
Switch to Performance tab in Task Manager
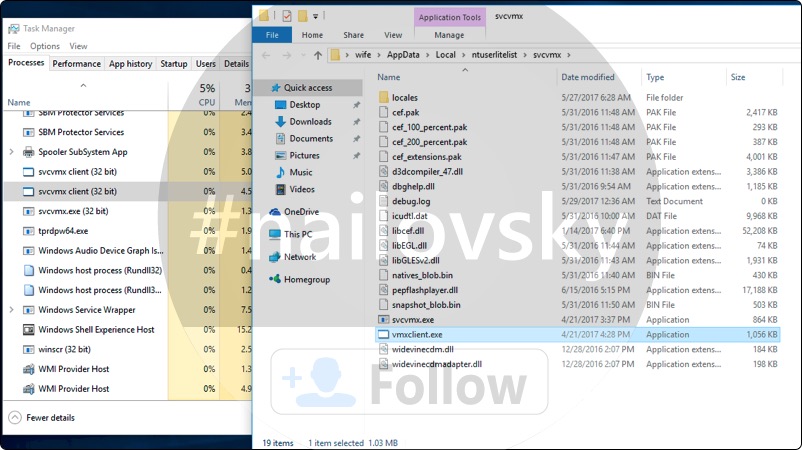click(76, 63)
